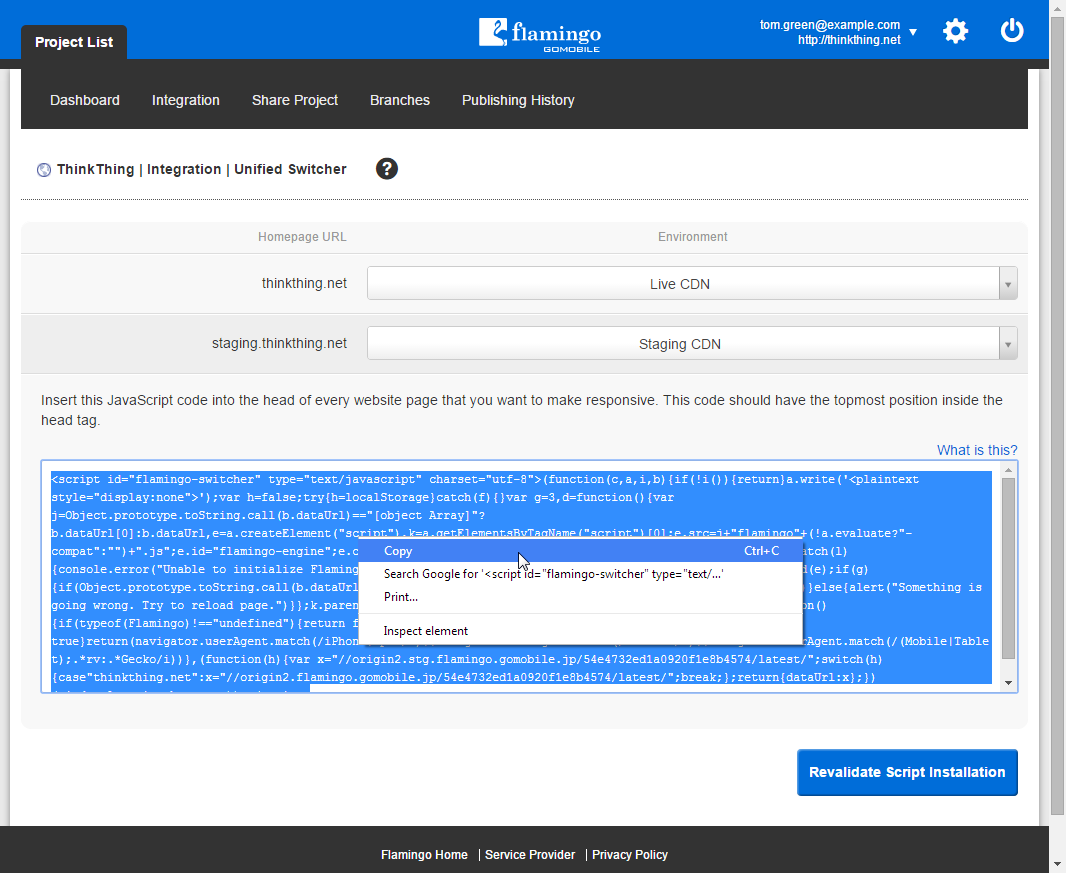Open the Service Provider footer link
The width and height of the screenshot is (1066, 873).
[x=530, y=855]
